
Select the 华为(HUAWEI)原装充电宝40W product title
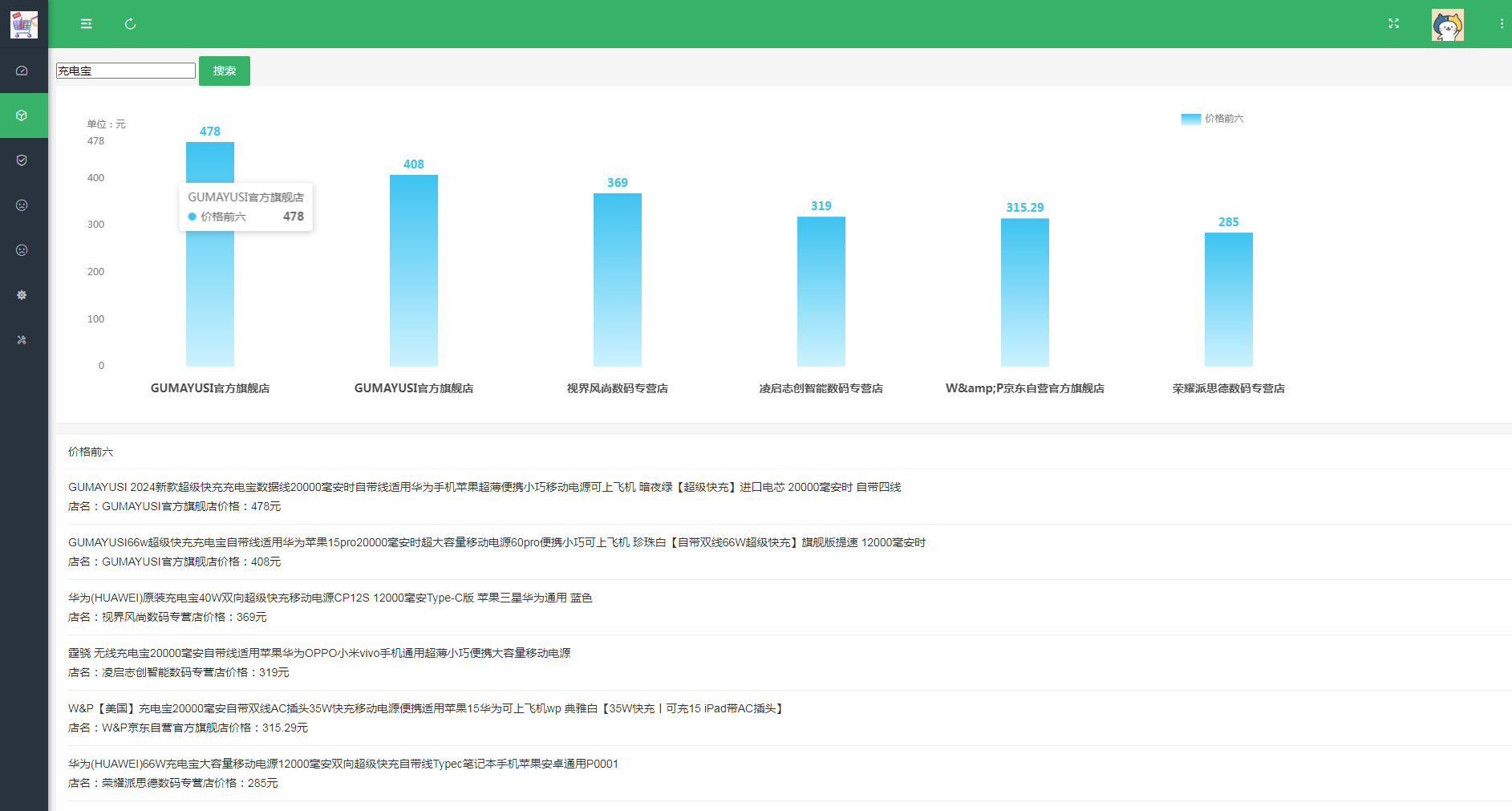tap(330, 598)
